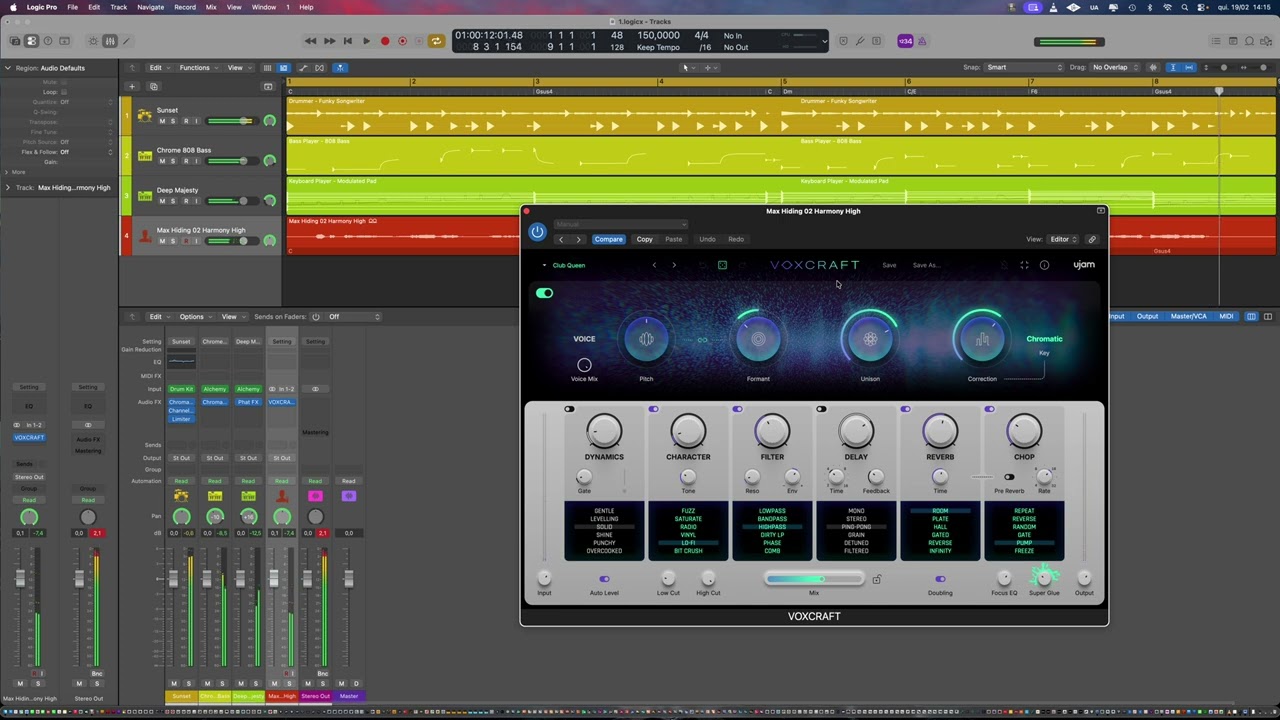Open the Window menu in menu bar
The image size is (1280, 720).
[264, 7]
